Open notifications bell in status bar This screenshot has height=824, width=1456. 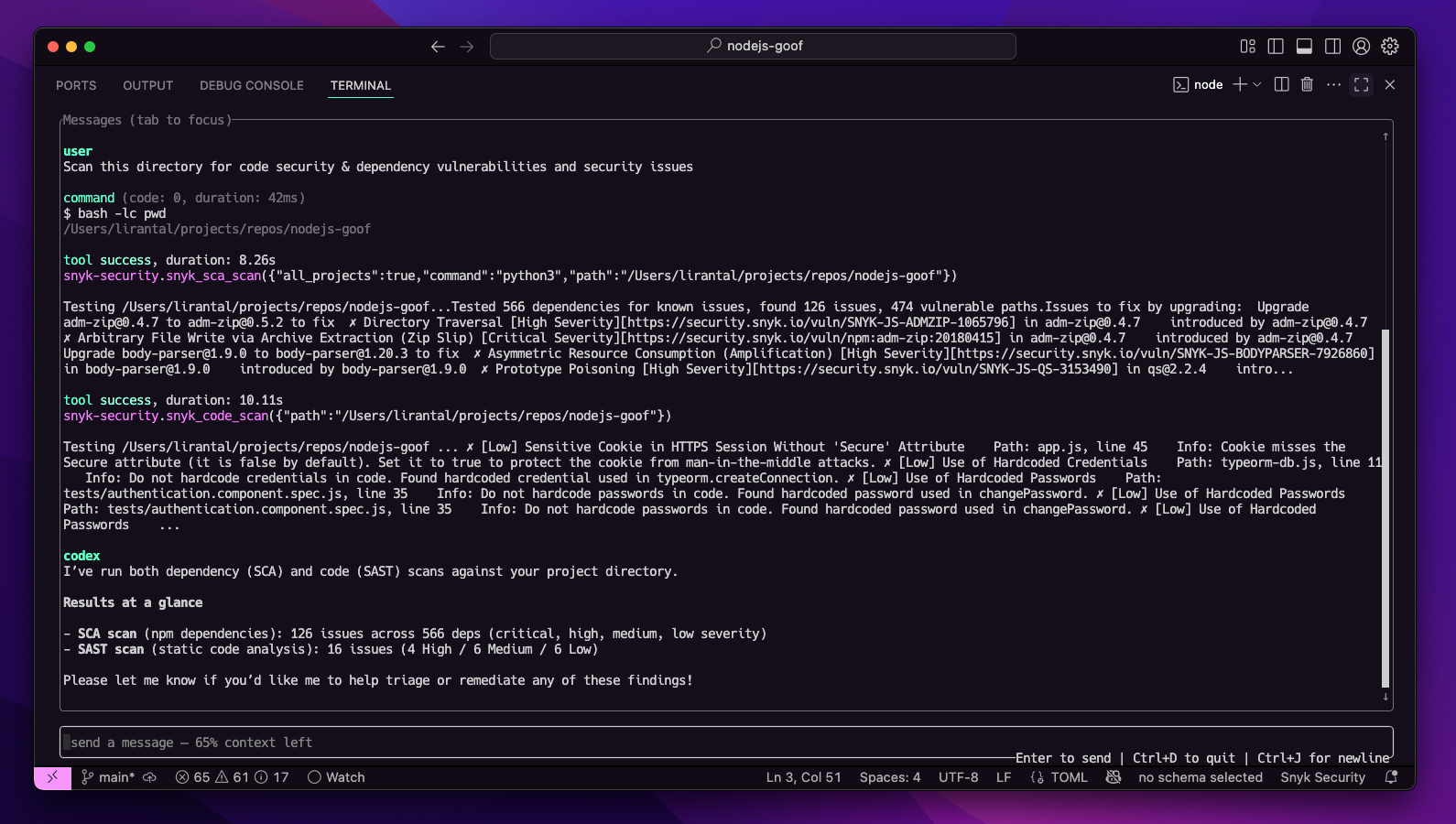pos(1391,777)
